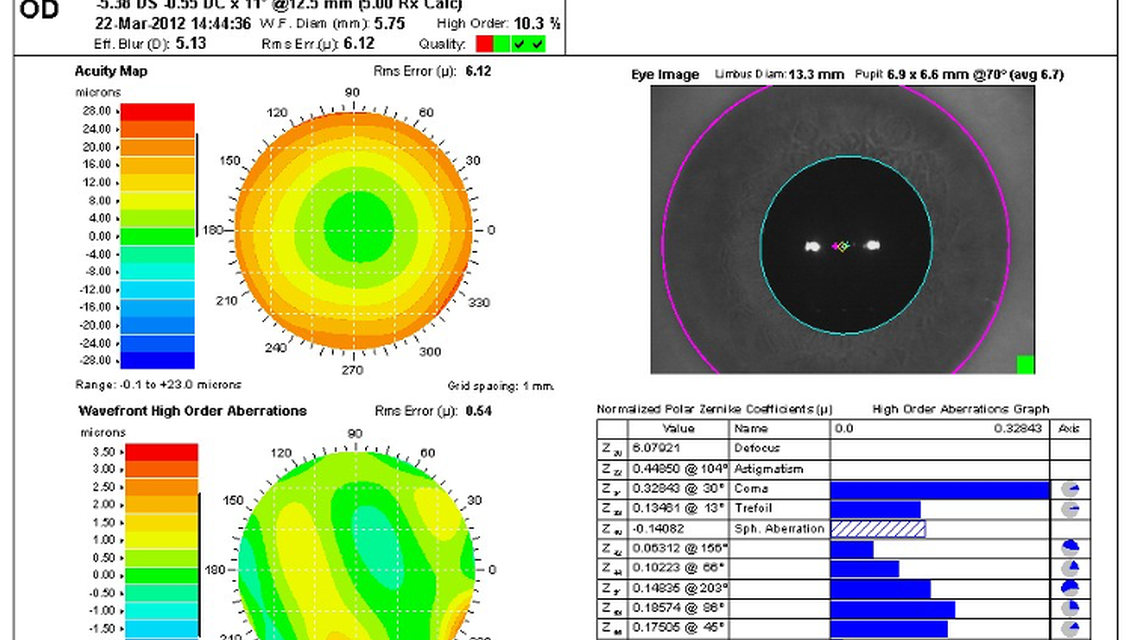This screenshot has height=640, width=1138.
Task: Click the Acuity Map heading
Action: 111,71
